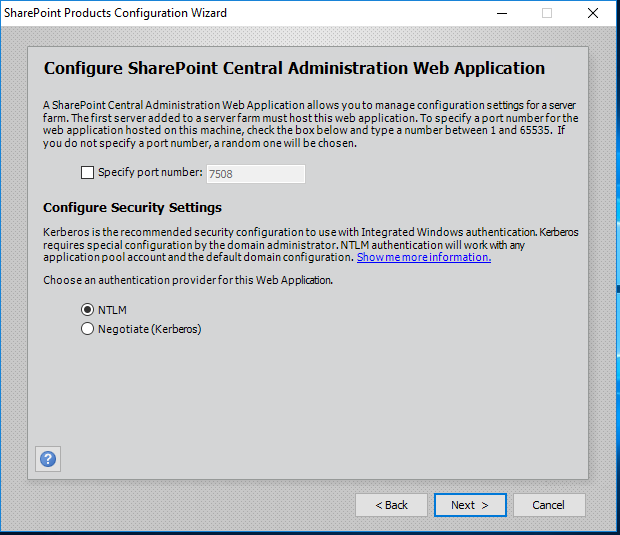
Task: Click the SharePoint Products Configuration Wizard title bar text
Action: pyautogui.click(x=115, y=13)
